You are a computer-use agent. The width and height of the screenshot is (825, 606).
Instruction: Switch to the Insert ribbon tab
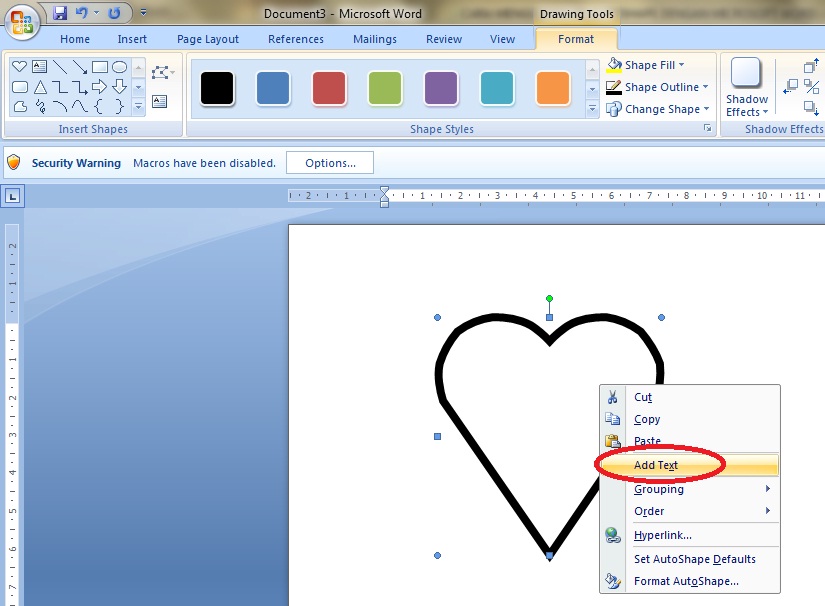point(132,39)
